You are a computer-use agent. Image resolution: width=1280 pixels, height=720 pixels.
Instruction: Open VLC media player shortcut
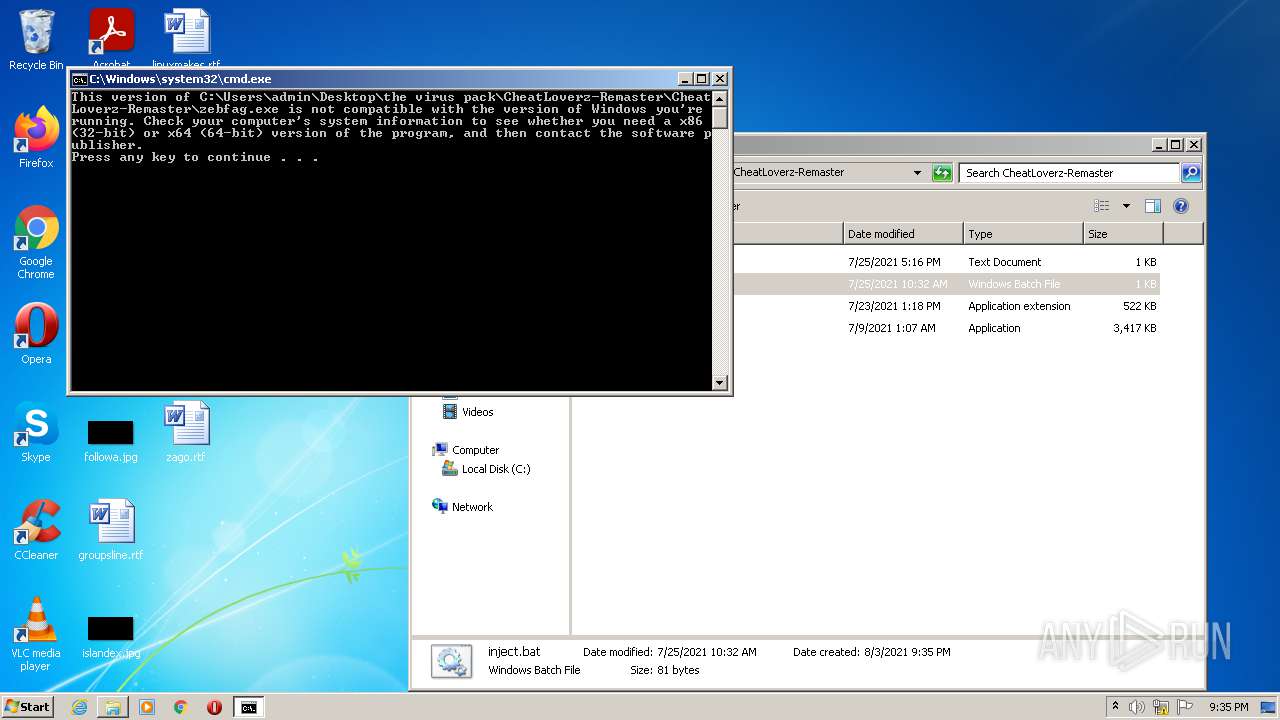(x=36, y=634)
